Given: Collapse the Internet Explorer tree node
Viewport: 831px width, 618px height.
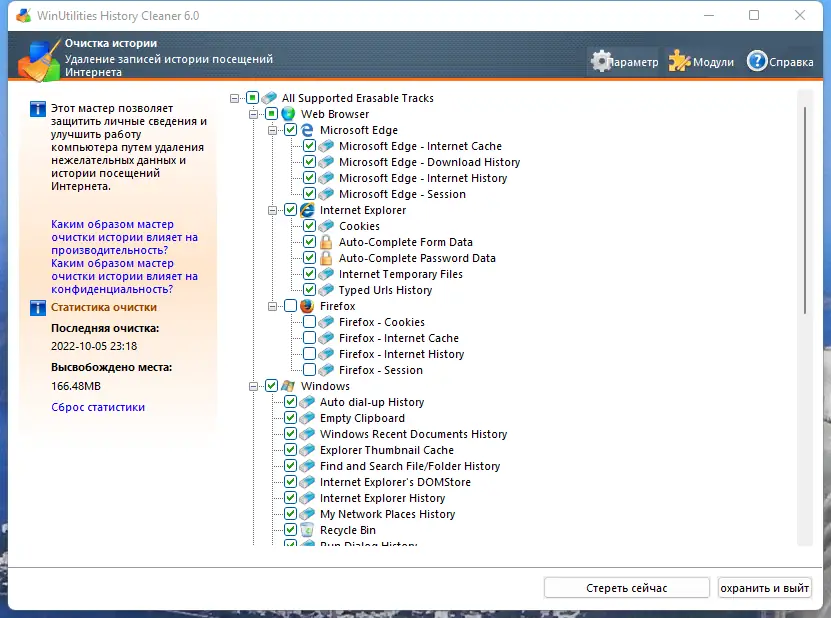Looking at the screenshot, I should [272, 210].
